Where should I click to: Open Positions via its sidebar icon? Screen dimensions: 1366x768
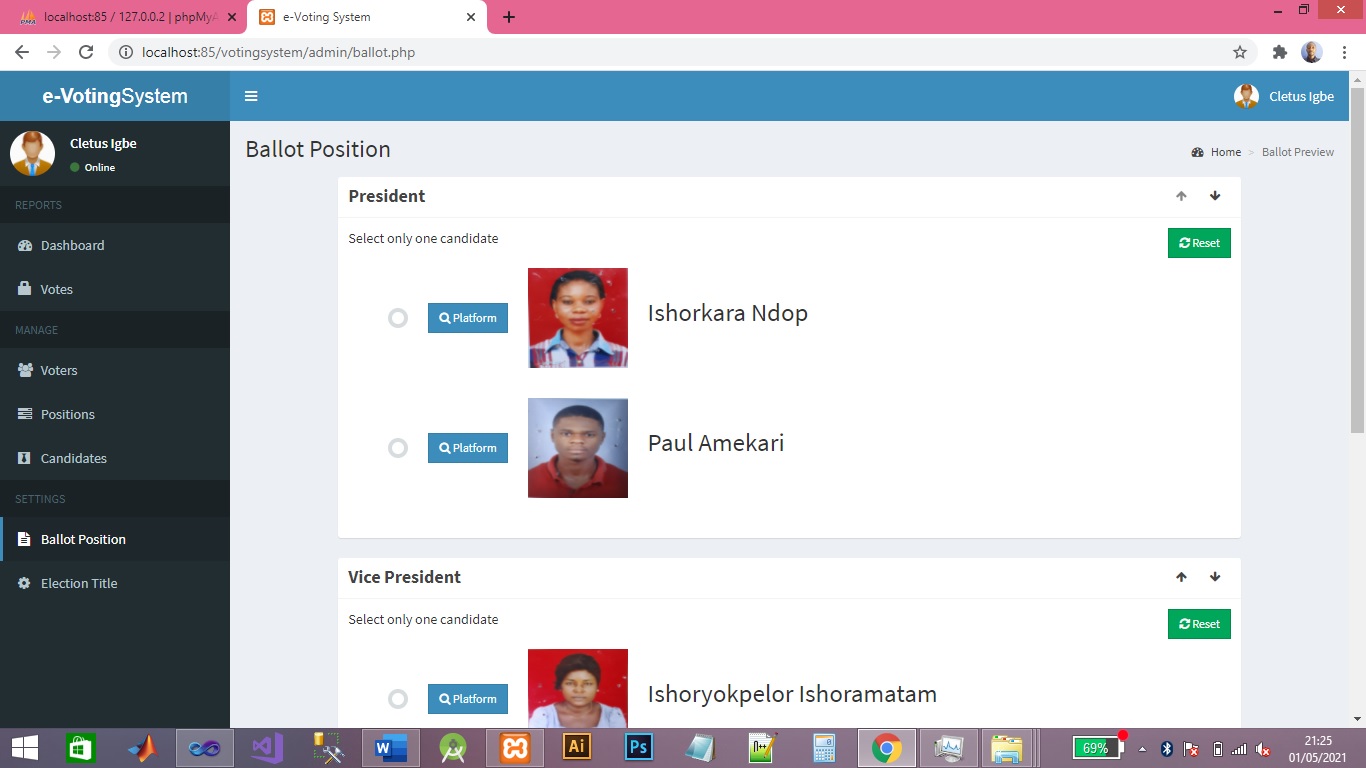pyautogui.click(x=25, y=414)
